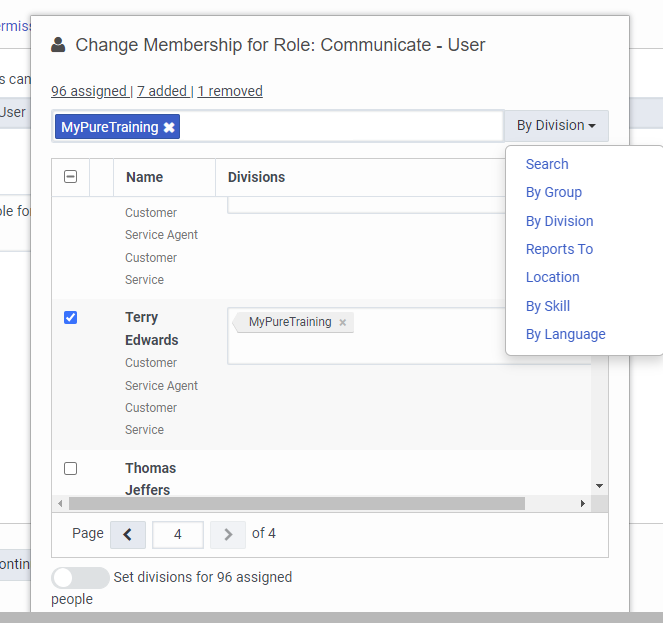Screen dimensions: 663x623
Task: Choose By Group filter option
Action: point(553,192)
